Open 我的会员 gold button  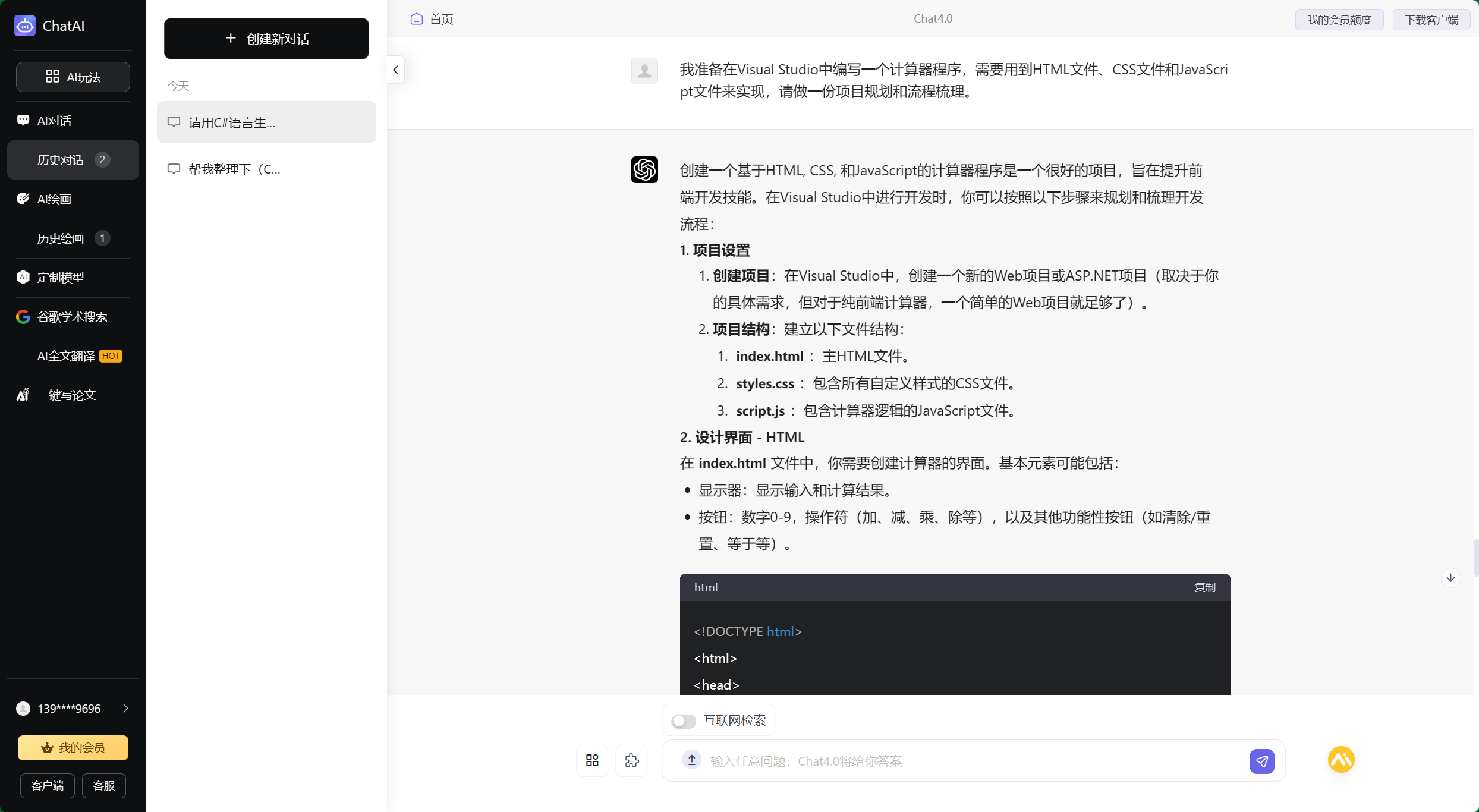(x=73, y=748)
